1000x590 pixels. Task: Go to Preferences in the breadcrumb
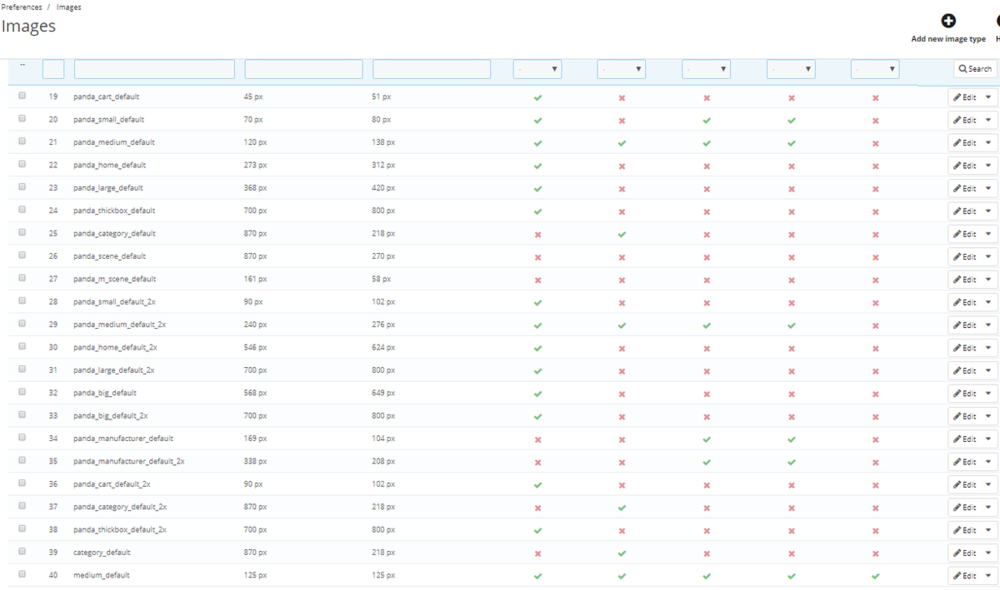coord(21,7)
